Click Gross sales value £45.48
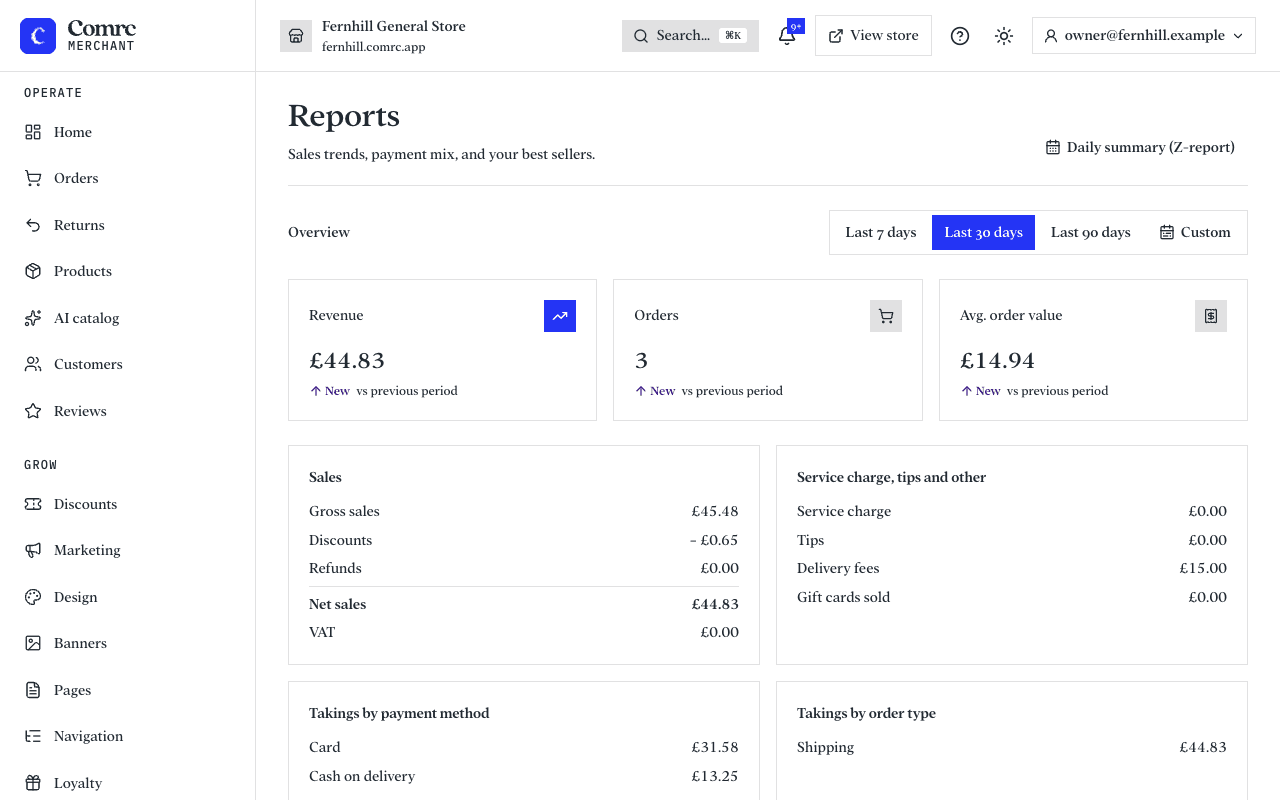 [715, 511]
